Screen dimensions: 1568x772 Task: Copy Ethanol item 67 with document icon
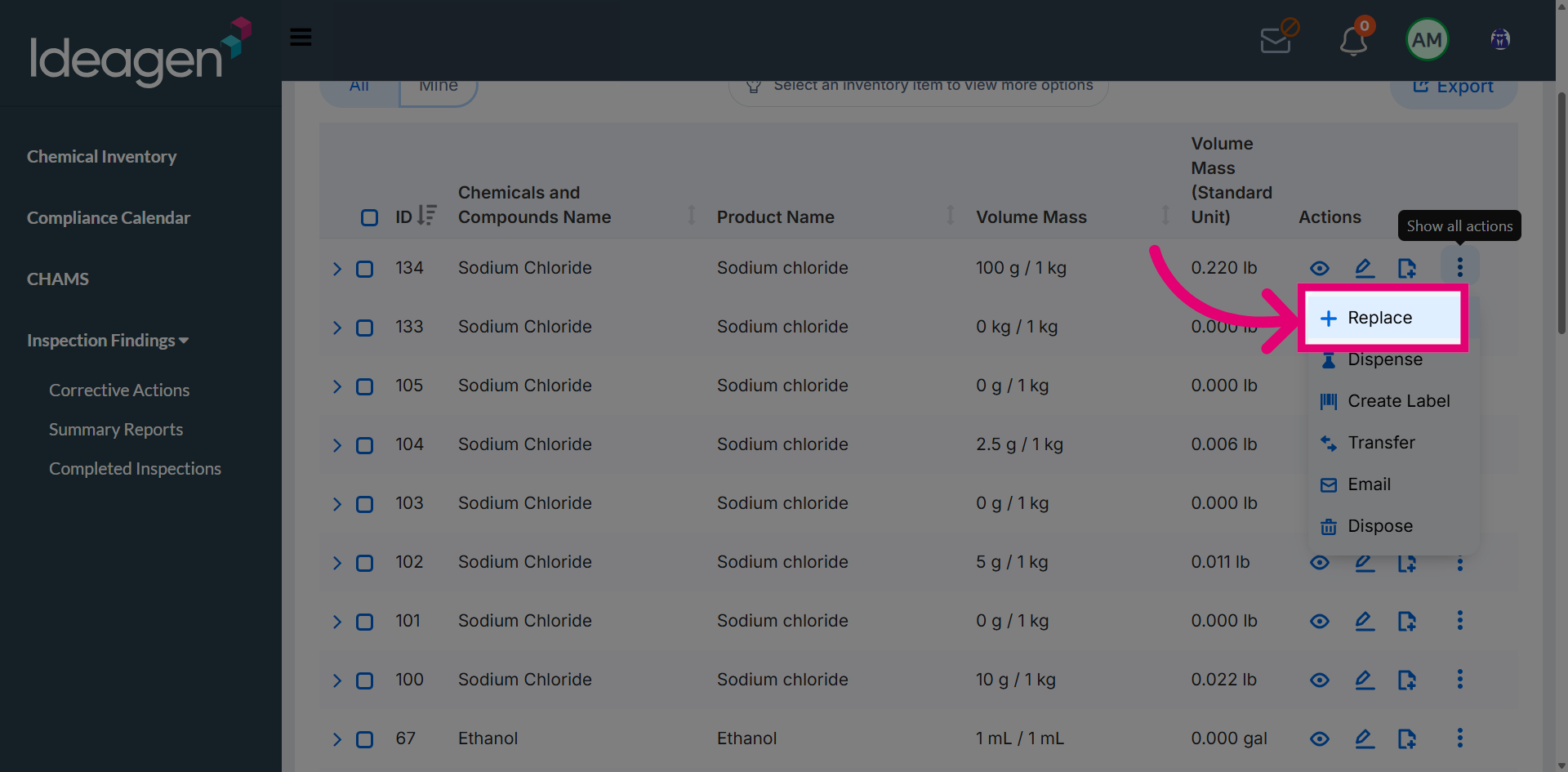(x=1406, y=739)
